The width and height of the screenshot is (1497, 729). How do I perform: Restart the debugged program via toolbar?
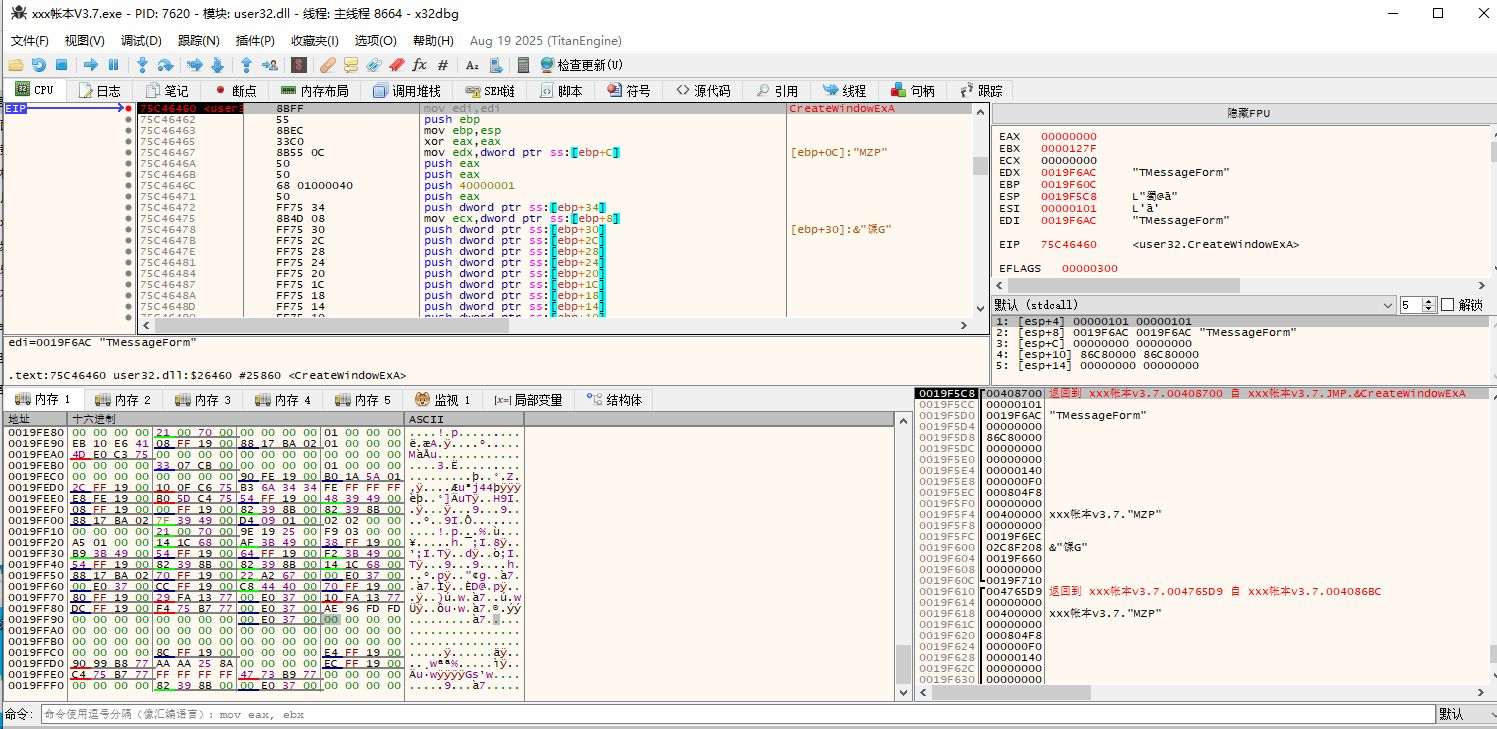[x=39, y=65]
